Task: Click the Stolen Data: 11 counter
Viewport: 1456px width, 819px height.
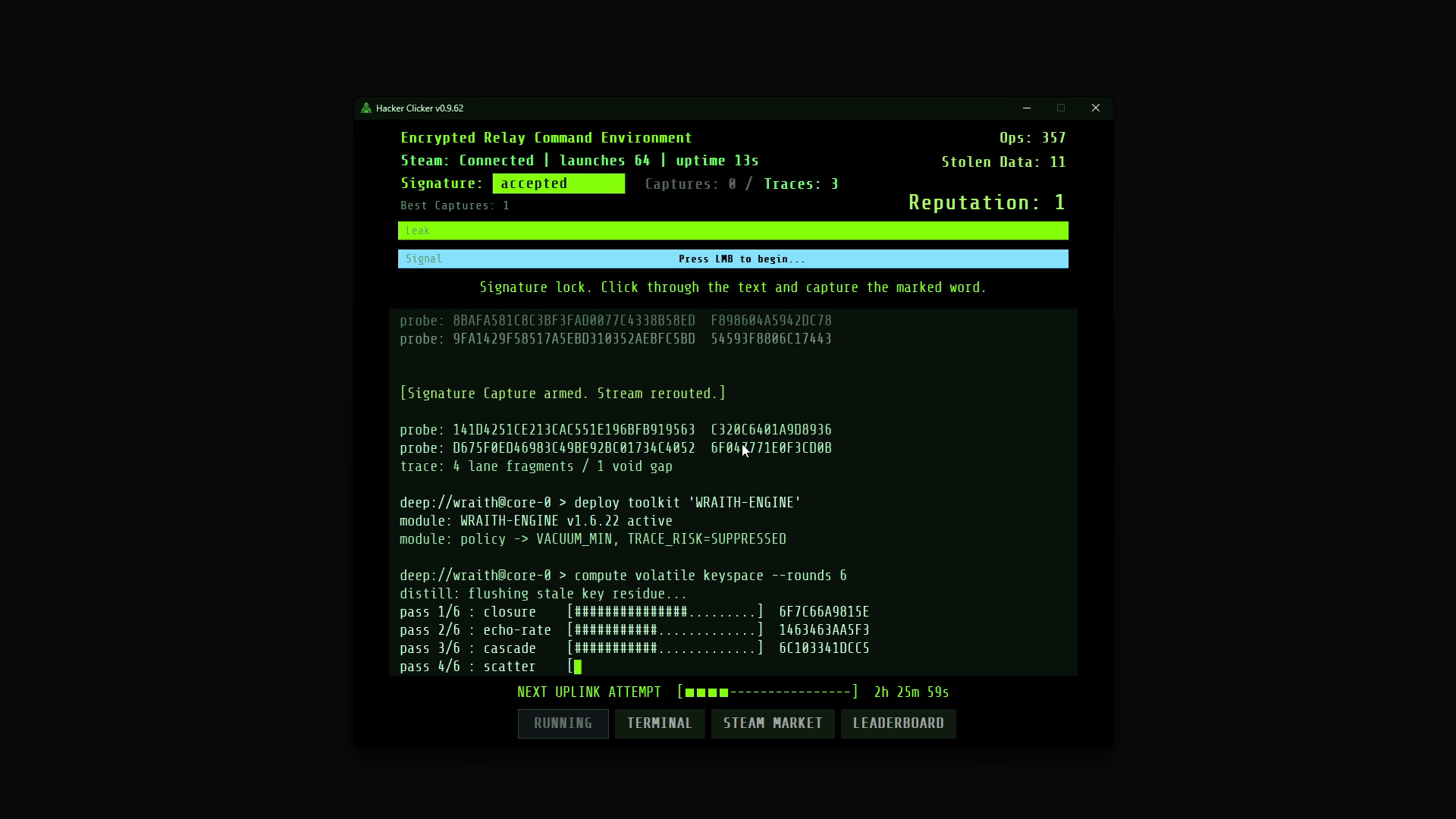Action: click(x=1003, y=162)
